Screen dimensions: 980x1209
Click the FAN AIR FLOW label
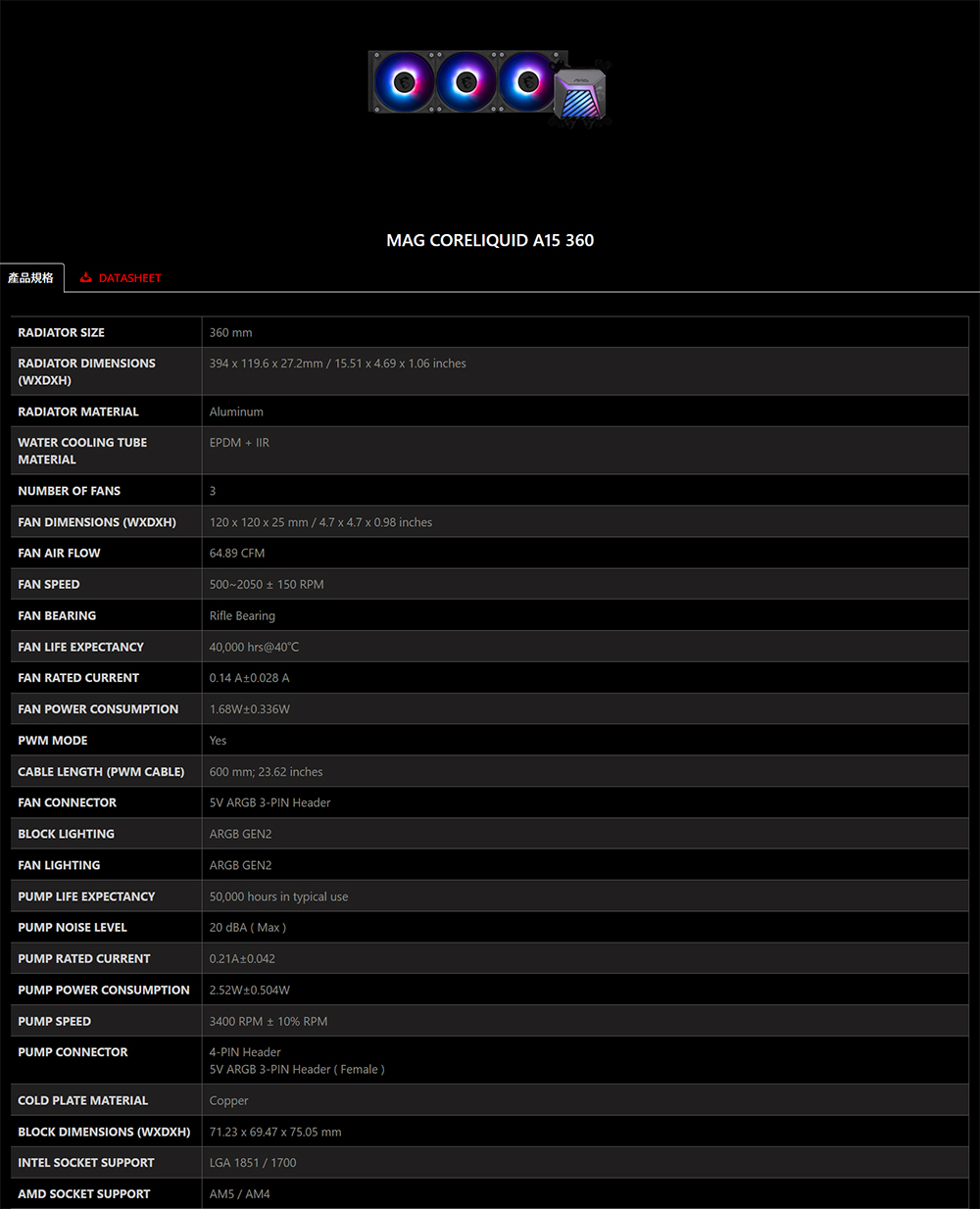[59, 553]
